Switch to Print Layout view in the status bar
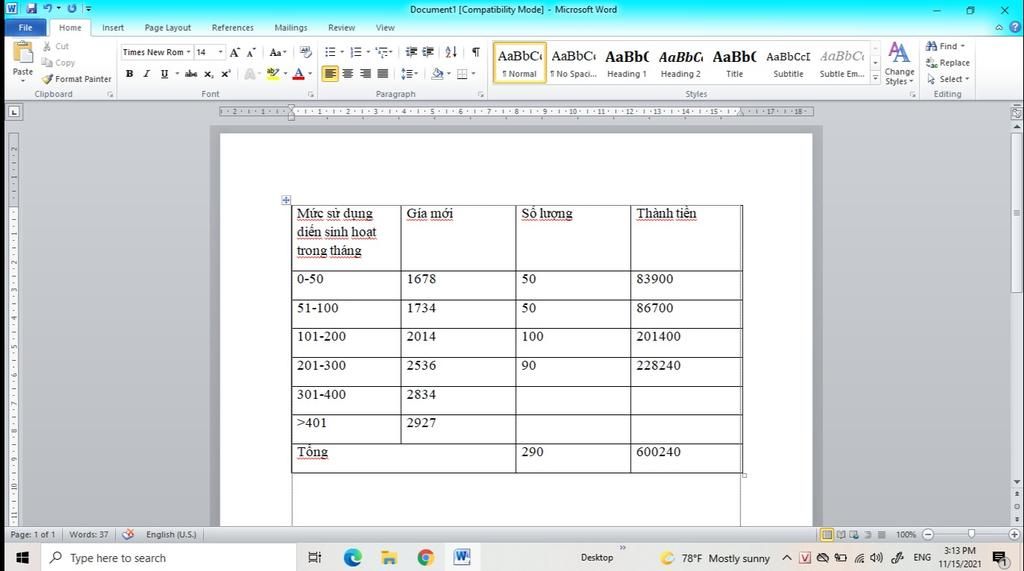This screenshot has width=1024, height=571. point(827,534)
